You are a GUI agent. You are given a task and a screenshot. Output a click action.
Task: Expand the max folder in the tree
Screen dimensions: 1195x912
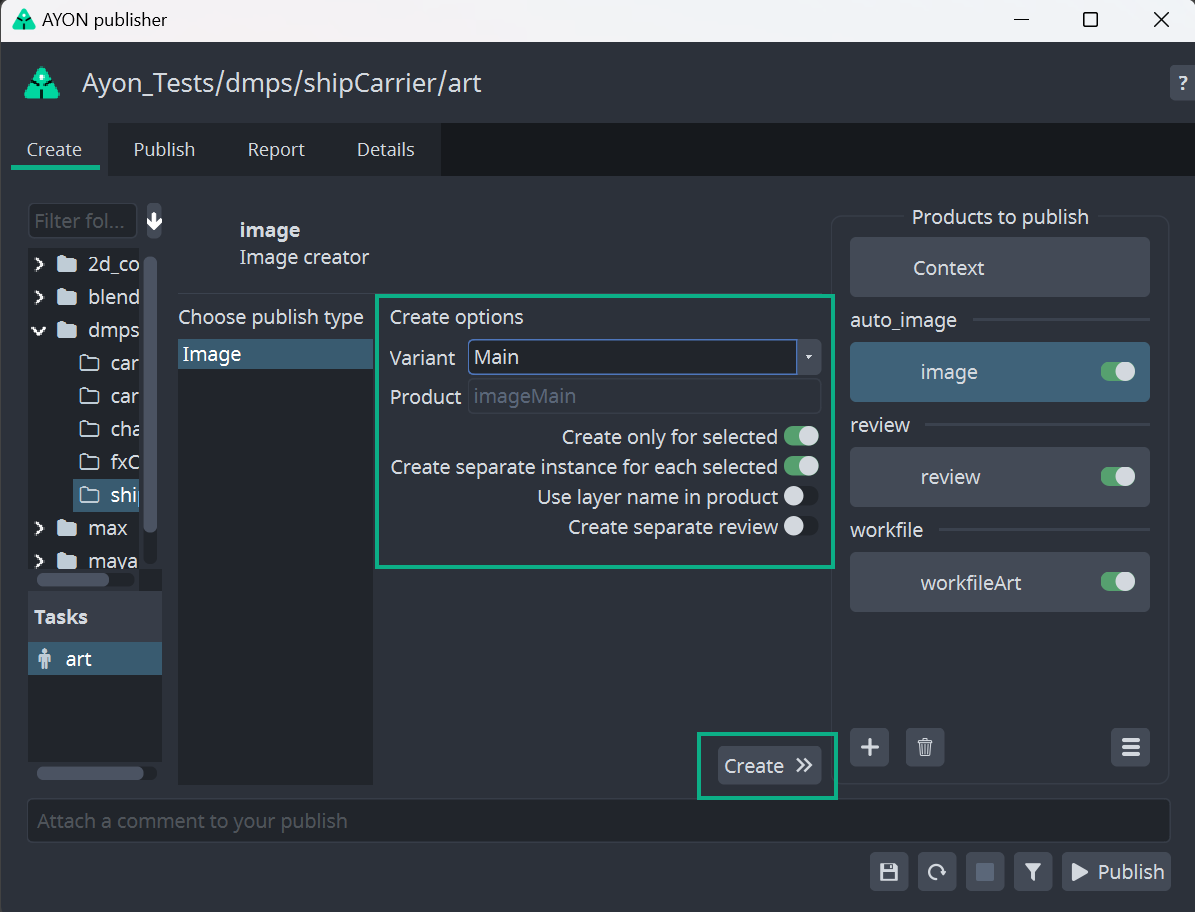point(39,527)
